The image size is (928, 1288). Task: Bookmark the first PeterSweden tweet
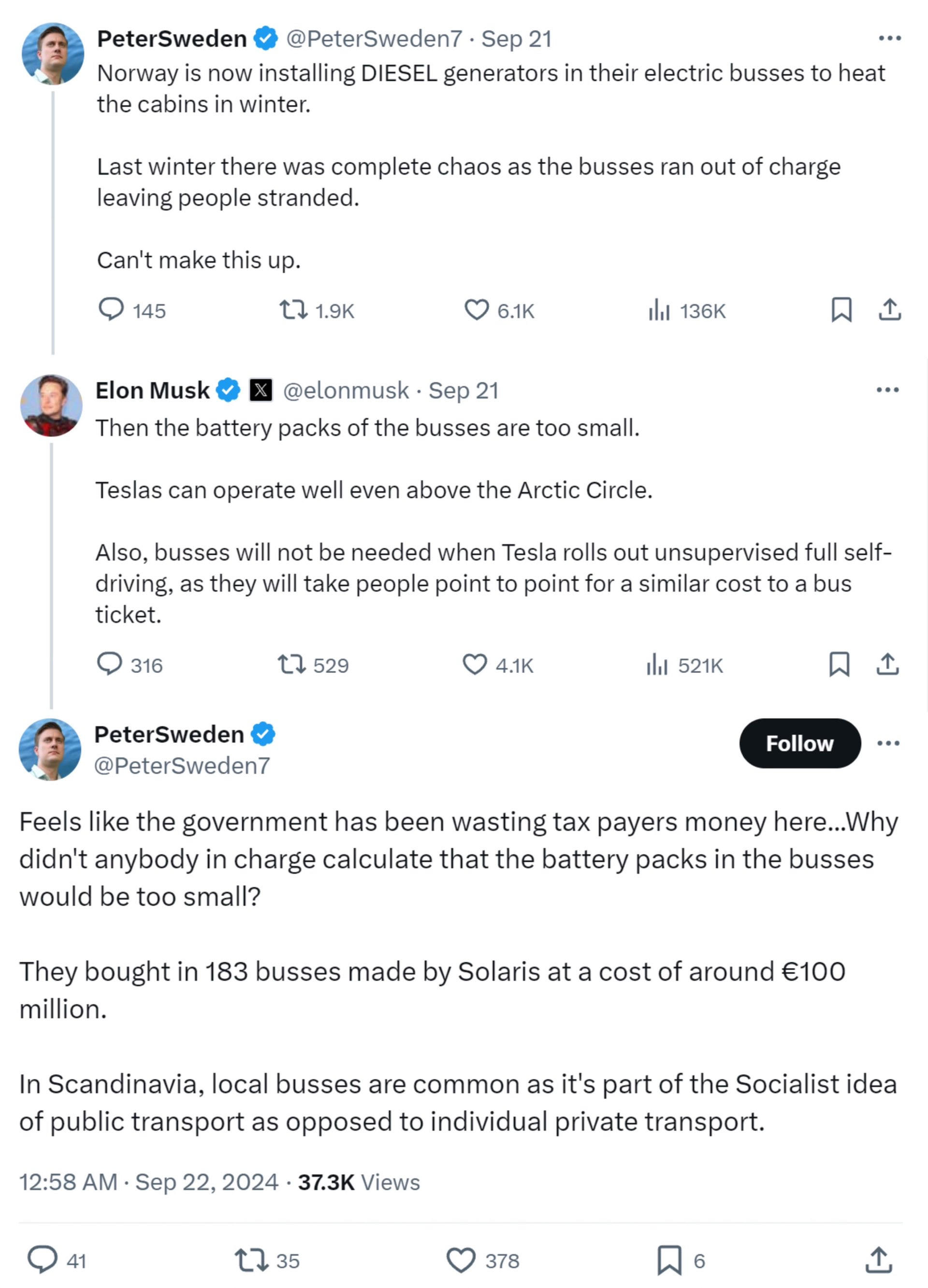point(841,310)
